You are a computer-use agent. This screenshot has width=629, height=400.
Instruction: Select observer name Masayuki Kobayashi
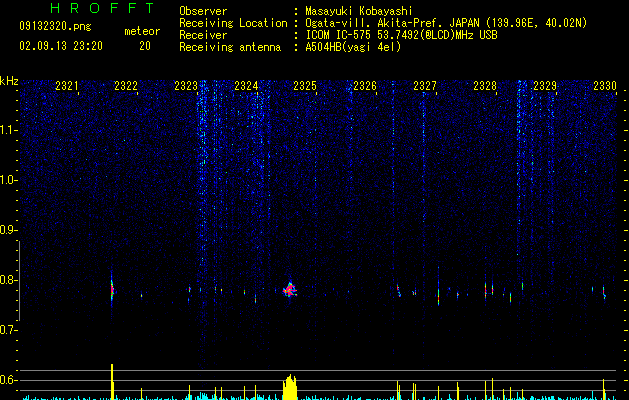359,11
